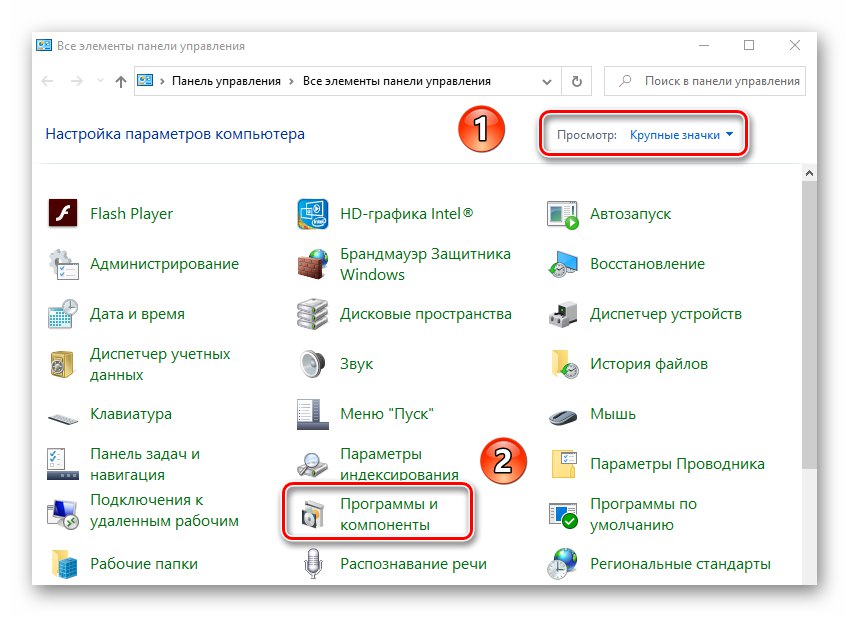Open the Региональные стандарты globe icon
849x617 pixels.
(563, 564)
